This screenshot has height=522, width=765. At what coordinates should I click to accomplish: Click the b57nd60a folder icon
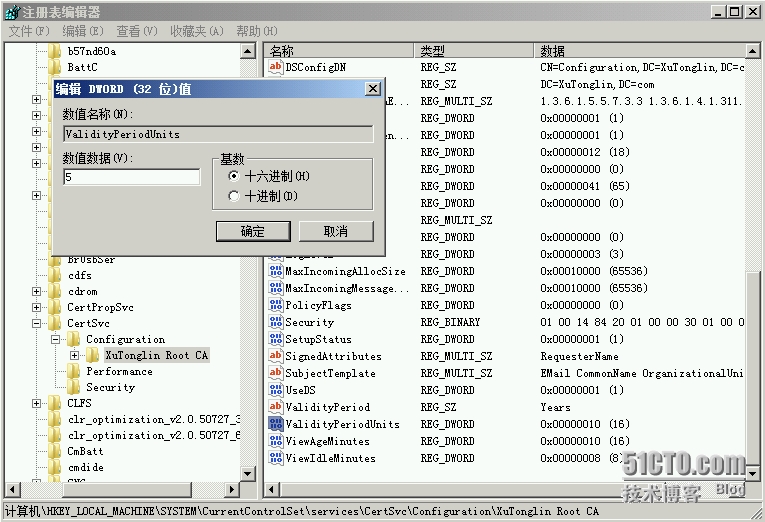click(55, 51)
